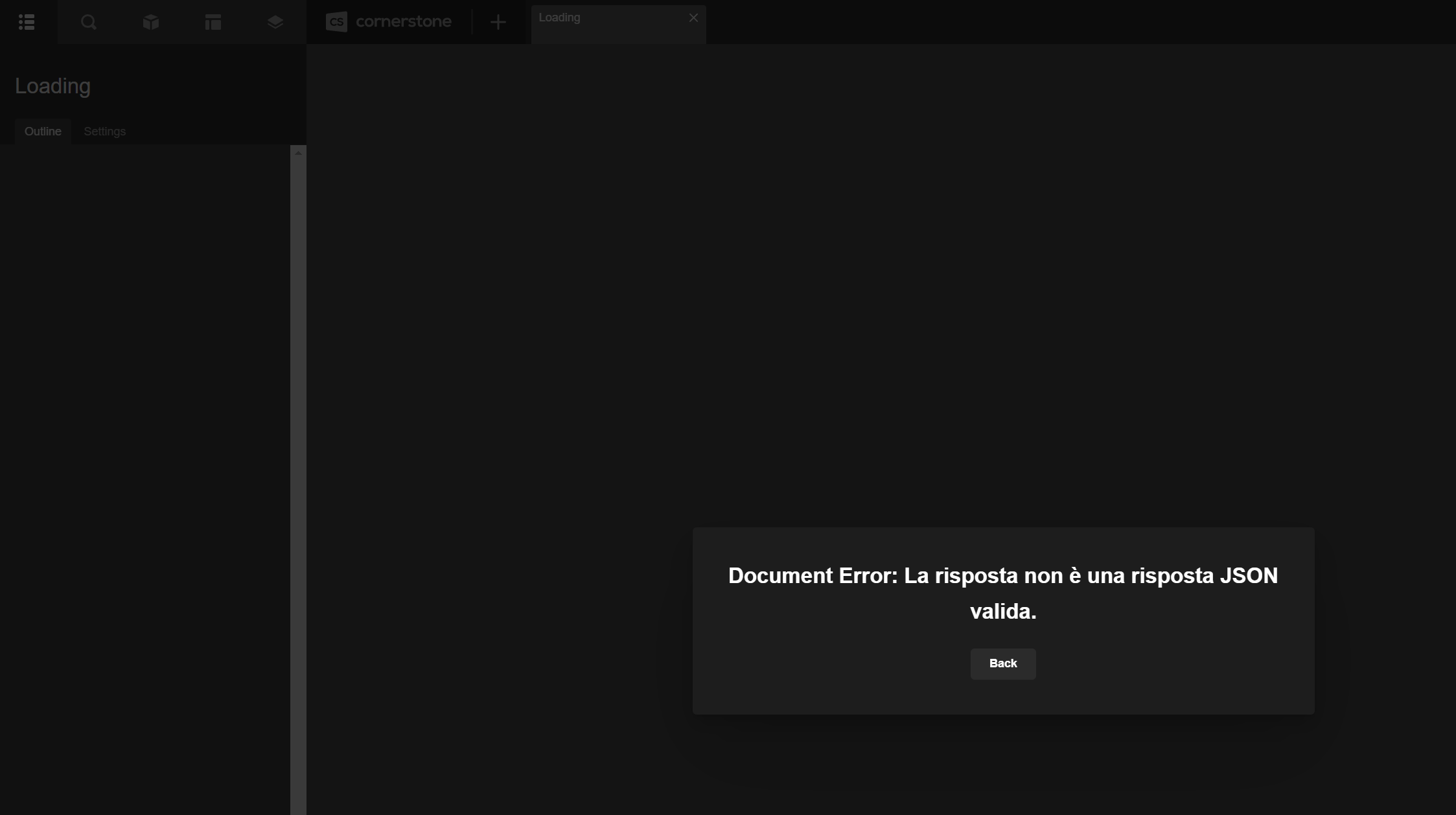Add a new document with plus icon

[498, 22]
